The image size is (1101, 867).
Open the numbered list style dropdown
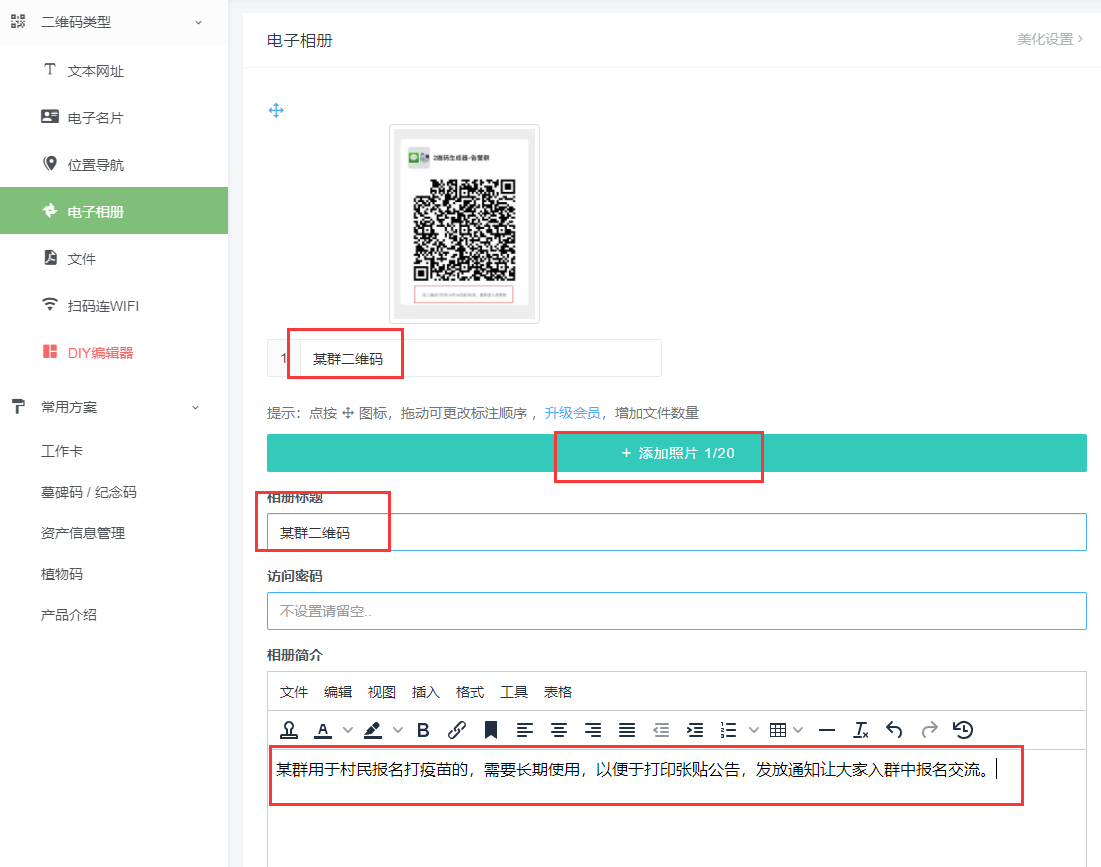point(753,730)
